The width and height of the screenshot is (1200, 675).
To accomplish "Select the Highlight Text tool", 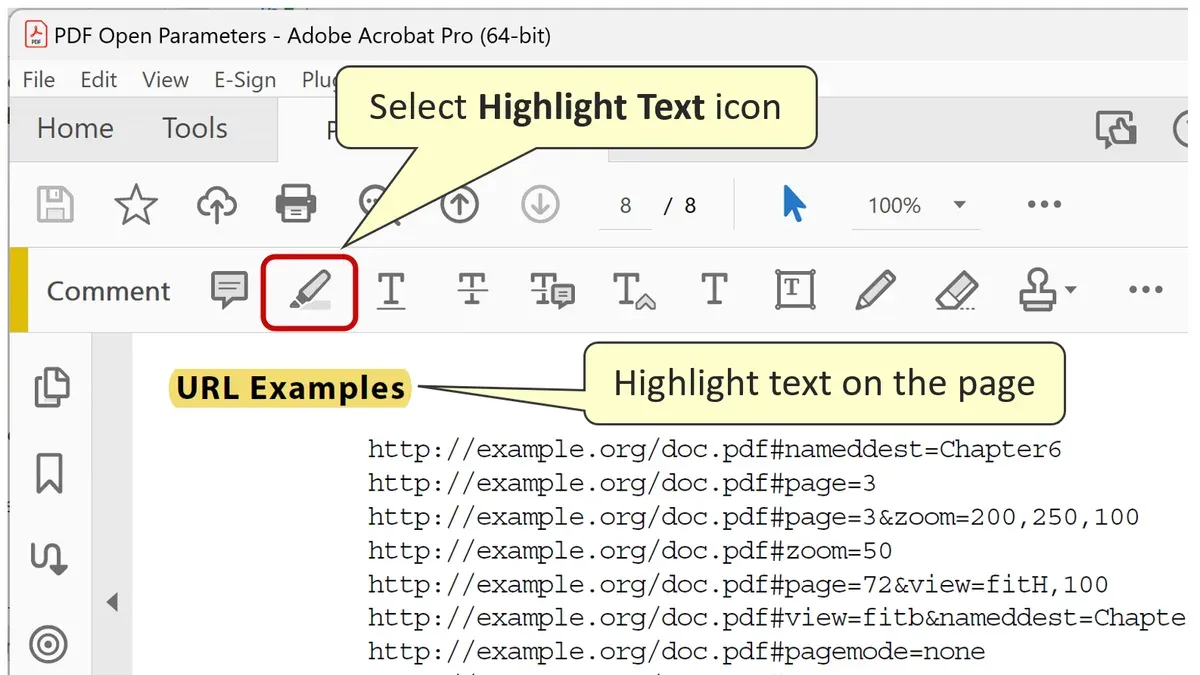I will coord(310,291).
